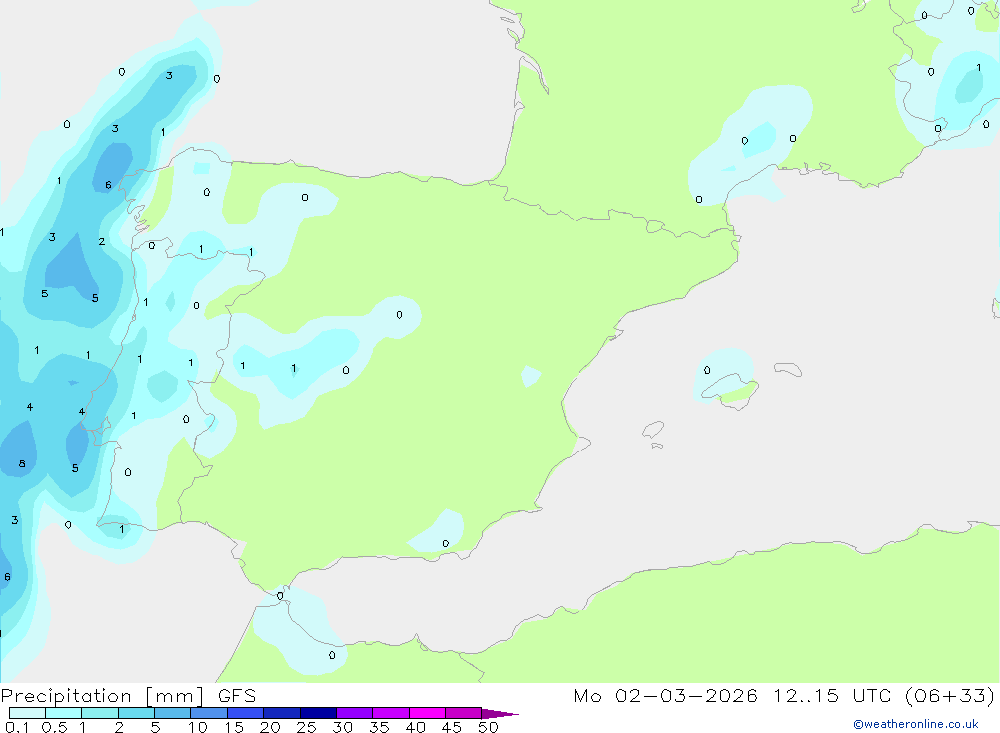Click the 45–50 mm legend color box

click(464, 713)
